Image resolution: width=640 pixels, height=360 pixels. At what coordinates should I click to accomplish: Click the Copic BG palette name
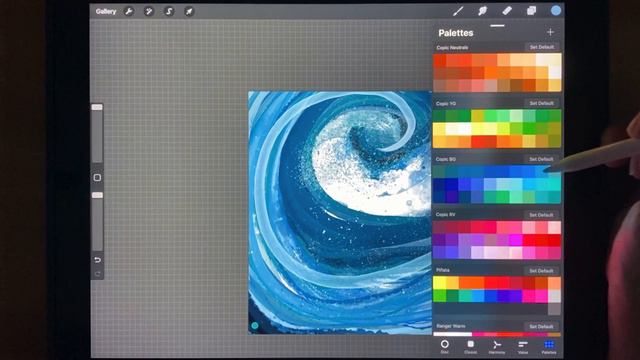[446, 159]
